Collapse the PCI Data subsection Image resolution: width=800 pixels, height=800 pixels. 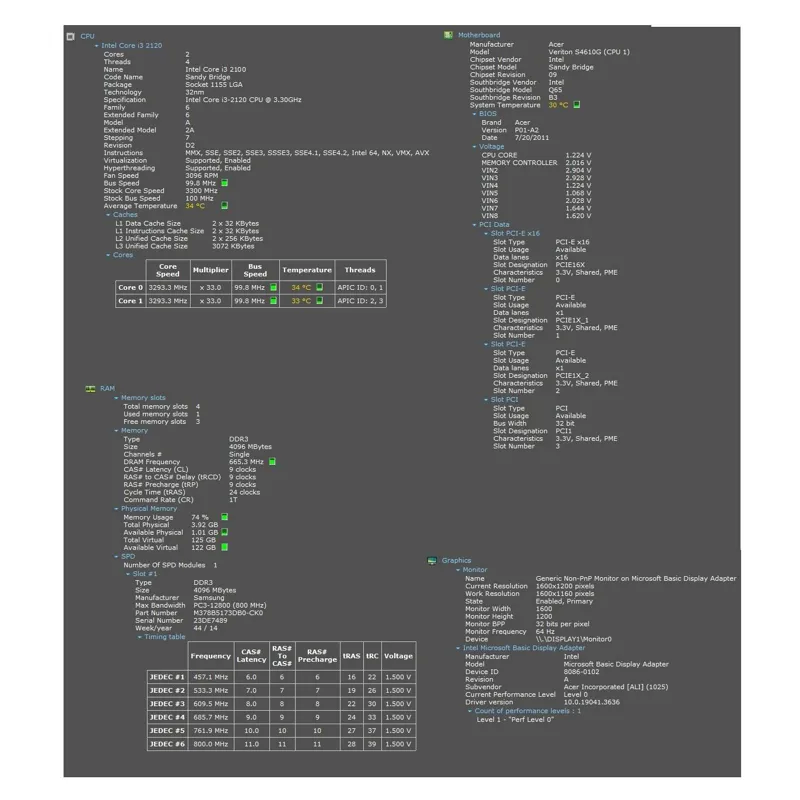[x=474, y=225]
